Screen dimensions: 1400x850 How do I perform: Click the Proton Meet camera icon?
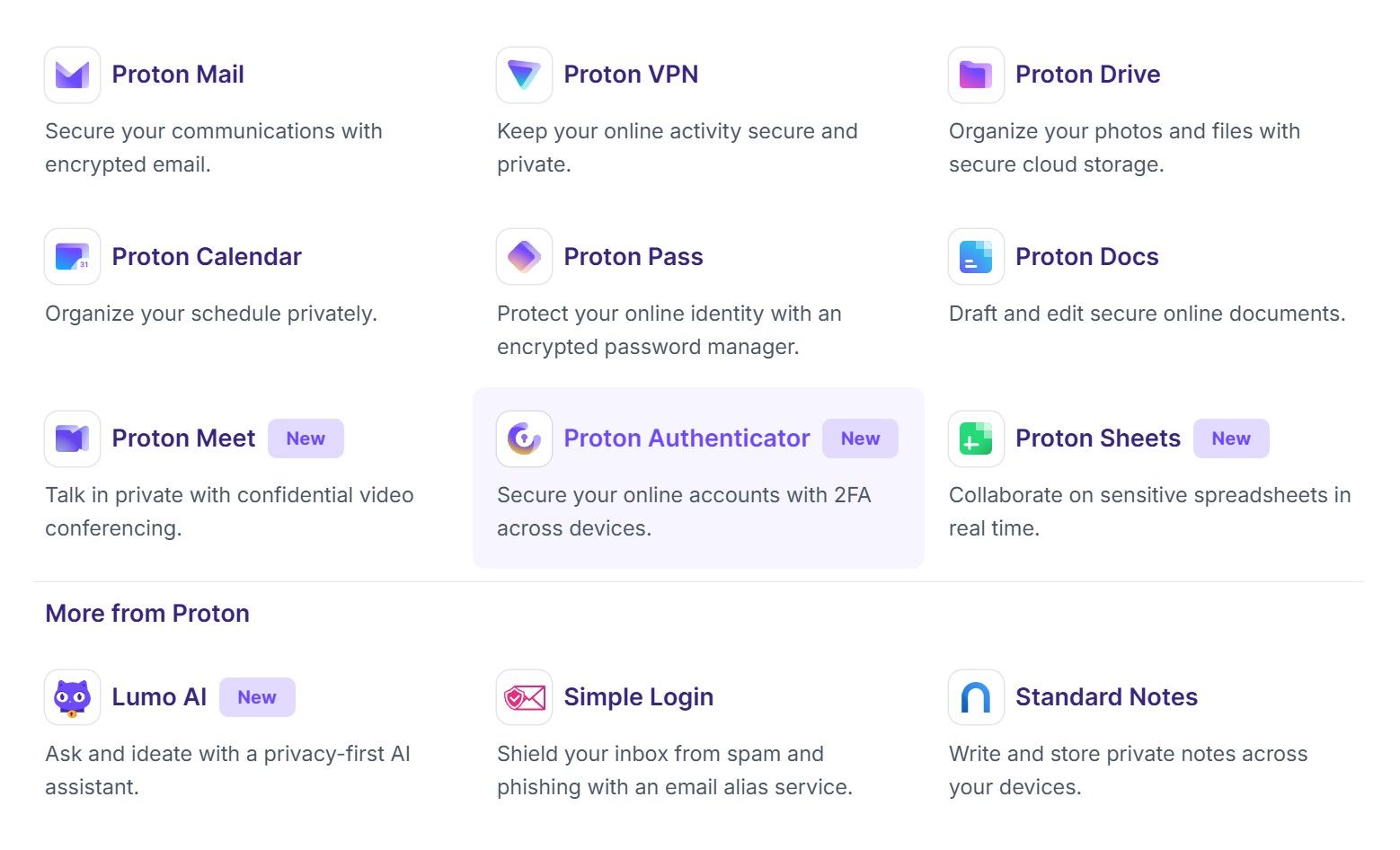72,438
